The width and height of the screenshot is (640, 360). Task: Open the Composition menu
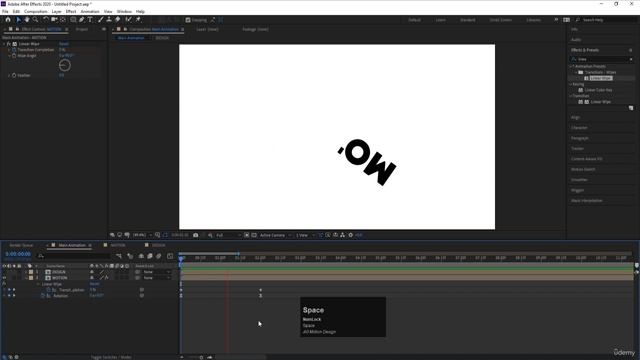click(36, 11)
